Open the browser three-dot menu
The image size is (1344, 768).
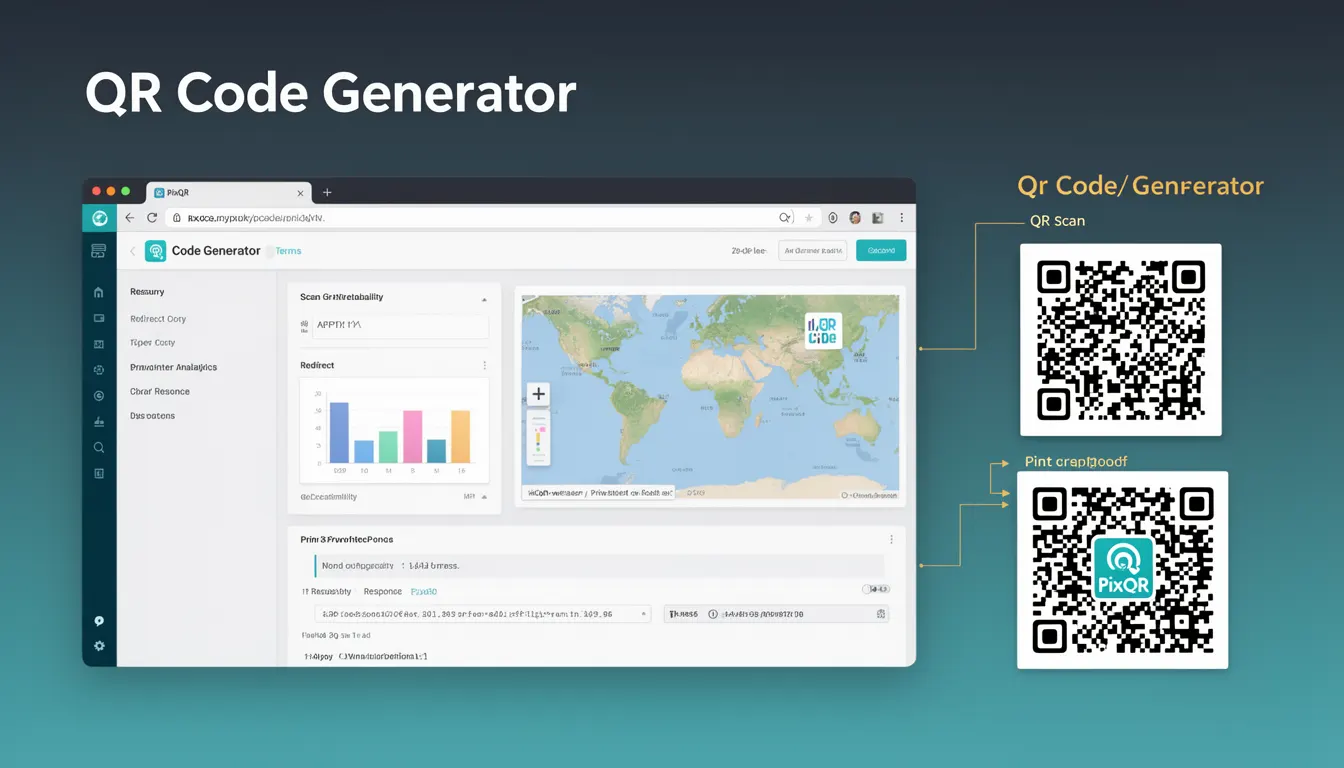click(x=902, y=218)
